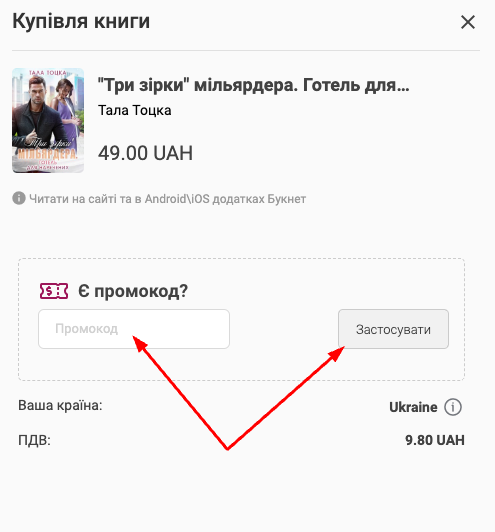Click the 49.00 UAH price
This screenshot has height=532, width=495.
[145, 153]
